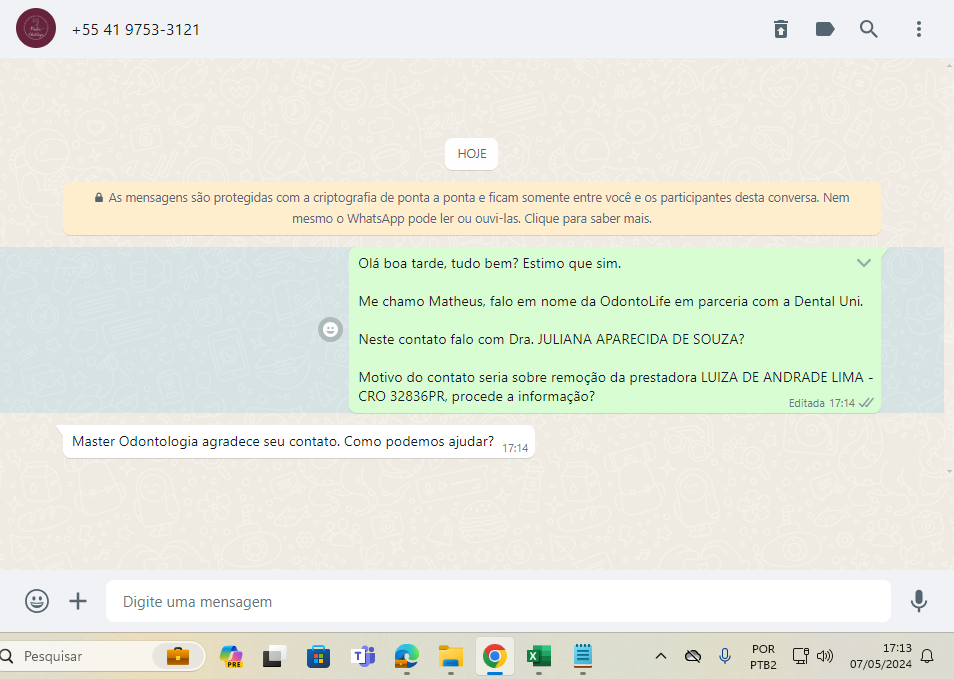React to the sent message with emoji
The width and height of the screenshot is (954, 679).
pyautogui.click(x=330, y=329)
